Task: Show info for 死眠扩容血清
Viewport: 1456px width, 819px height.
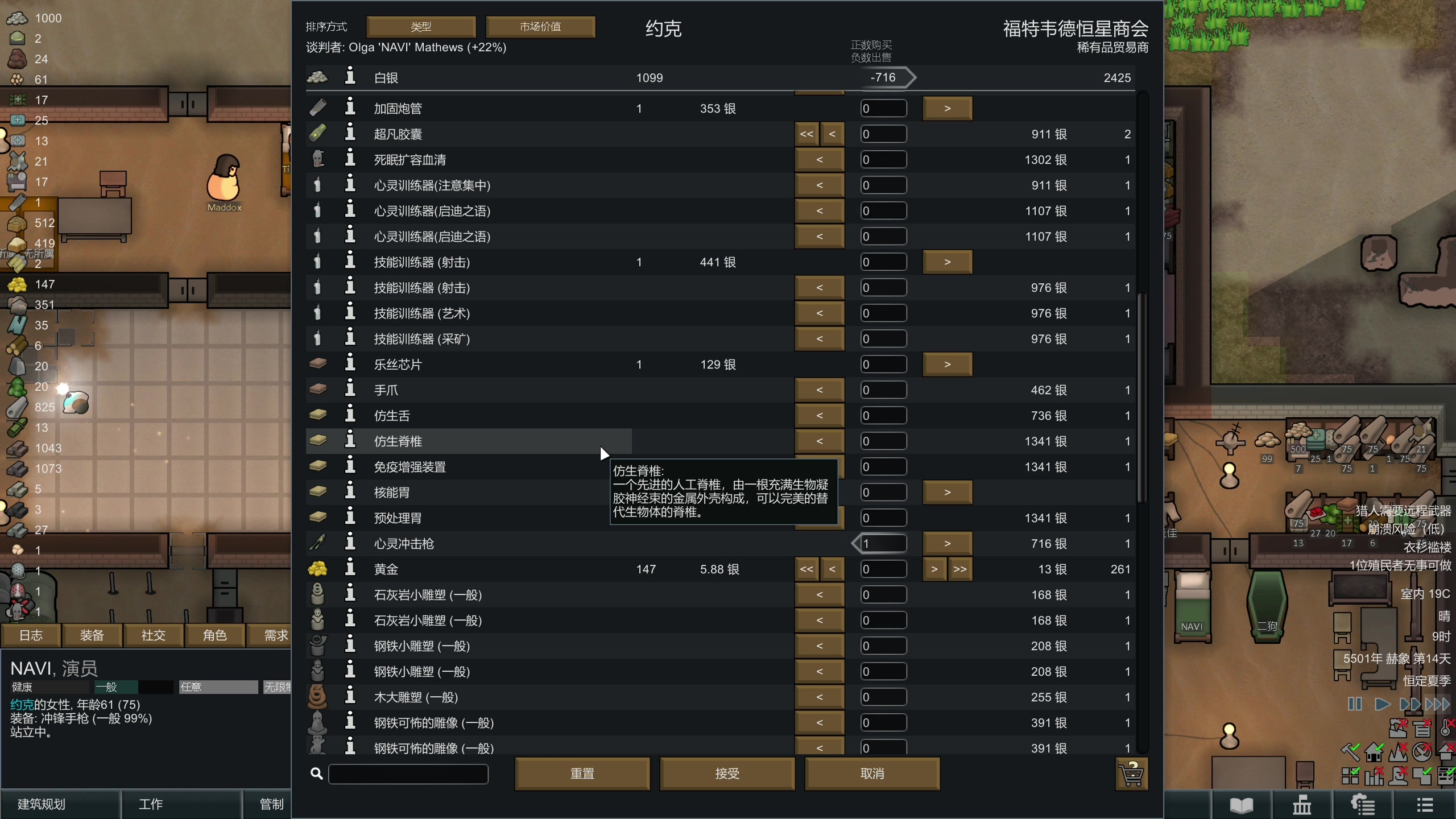Action: [350, 159]
